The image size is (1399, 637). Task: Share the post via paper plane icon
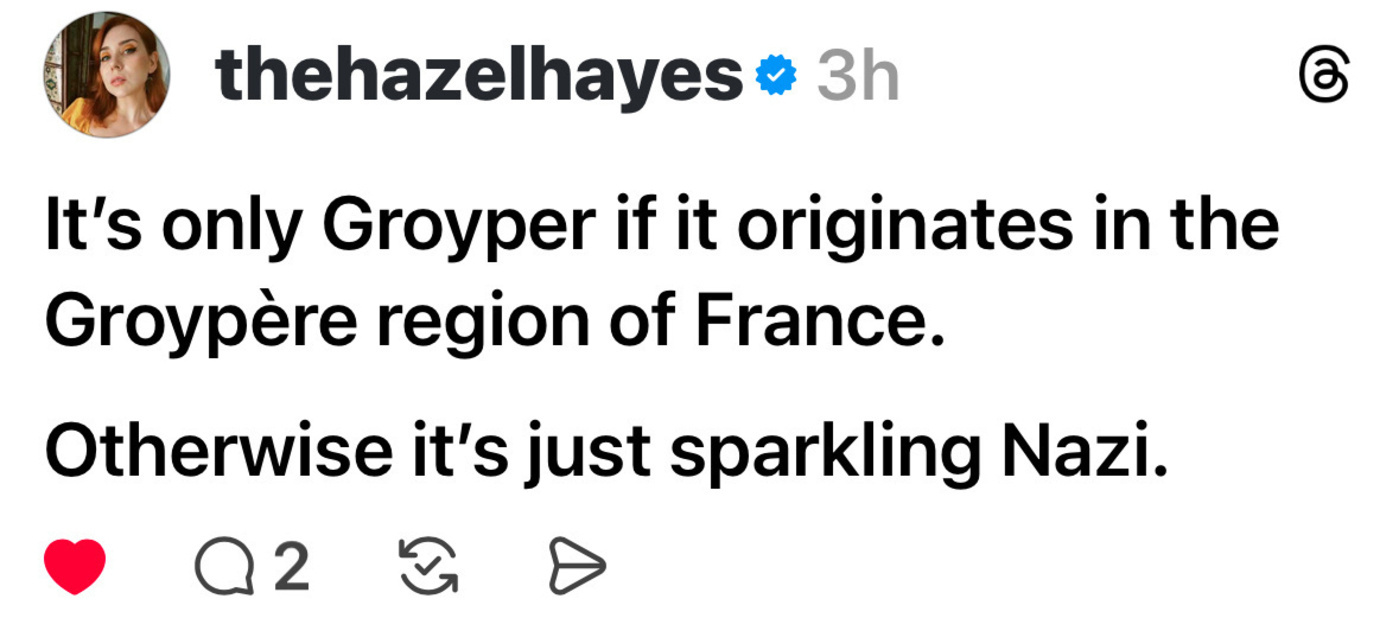click(577, 568)
